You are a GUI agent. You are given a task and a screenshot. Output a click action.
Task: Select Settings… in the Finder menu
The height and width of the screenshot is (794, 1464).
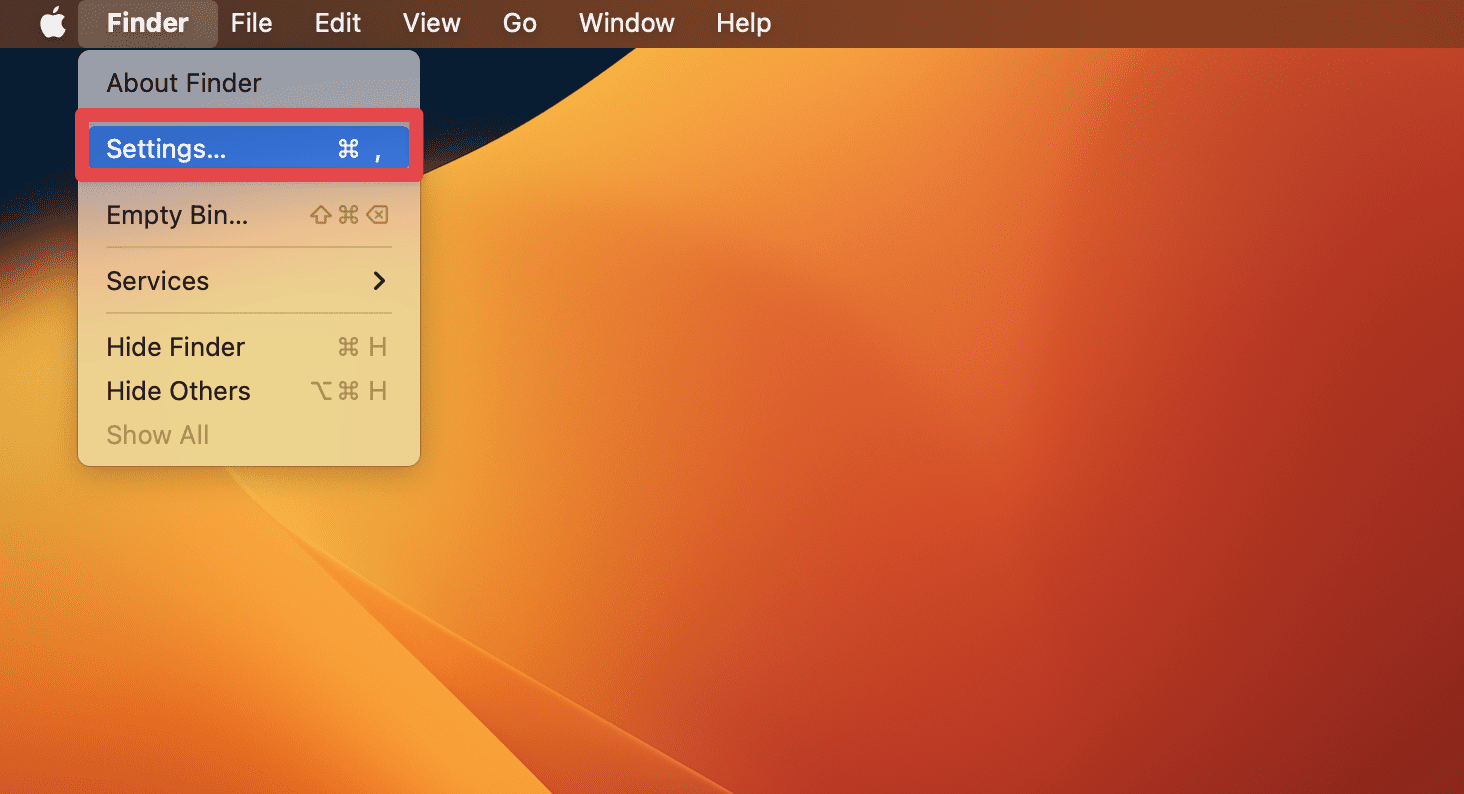(249, 149)
